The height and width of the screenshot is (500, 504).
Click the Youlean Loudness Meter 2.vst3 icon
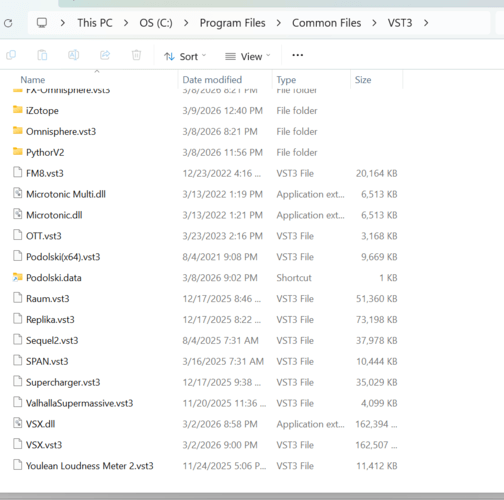pyautogui.click(x=17, y=465)
